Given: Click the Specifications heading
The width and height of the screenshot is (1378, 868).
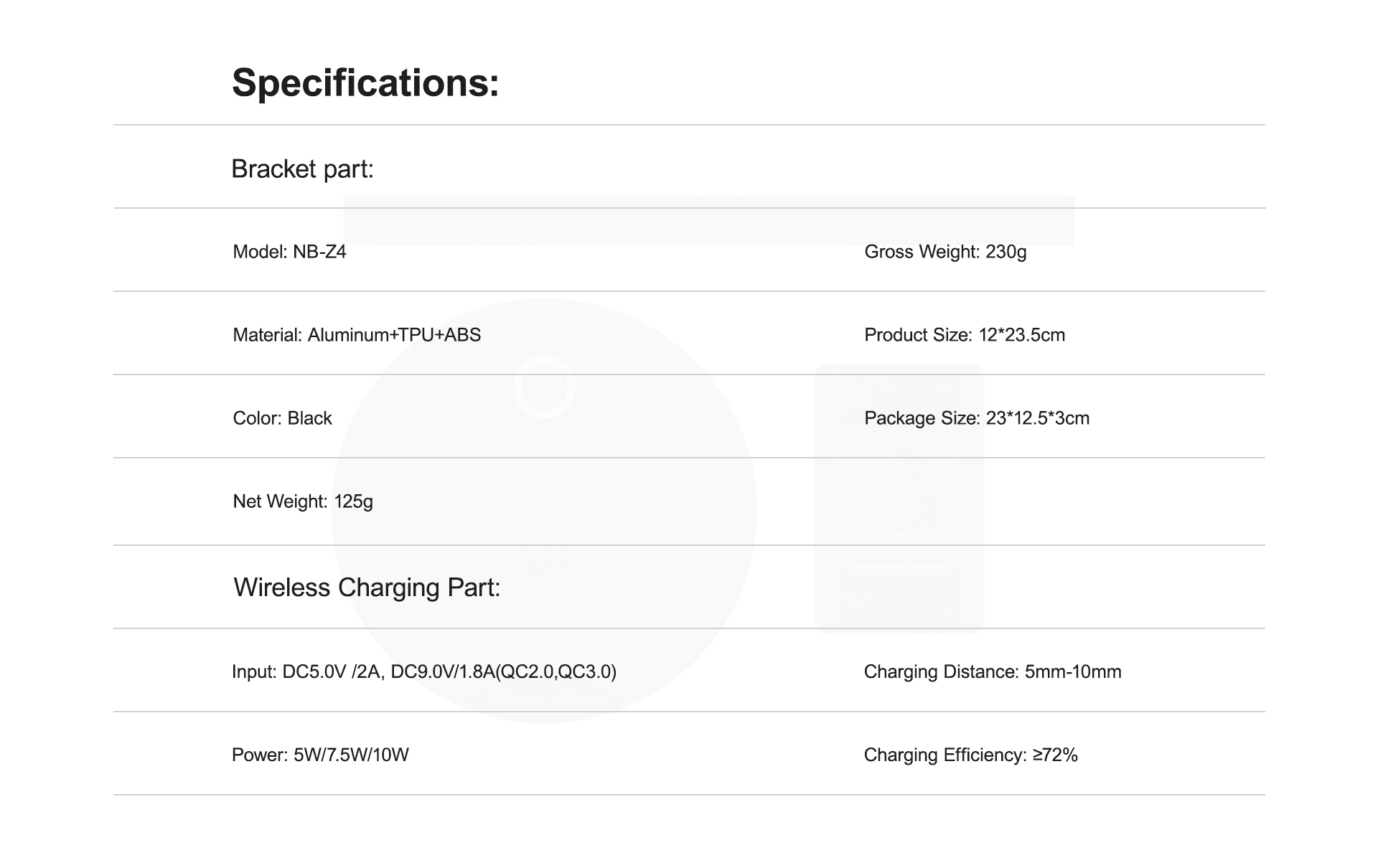Looking at the screenshot, I should (x=365, y=82).
